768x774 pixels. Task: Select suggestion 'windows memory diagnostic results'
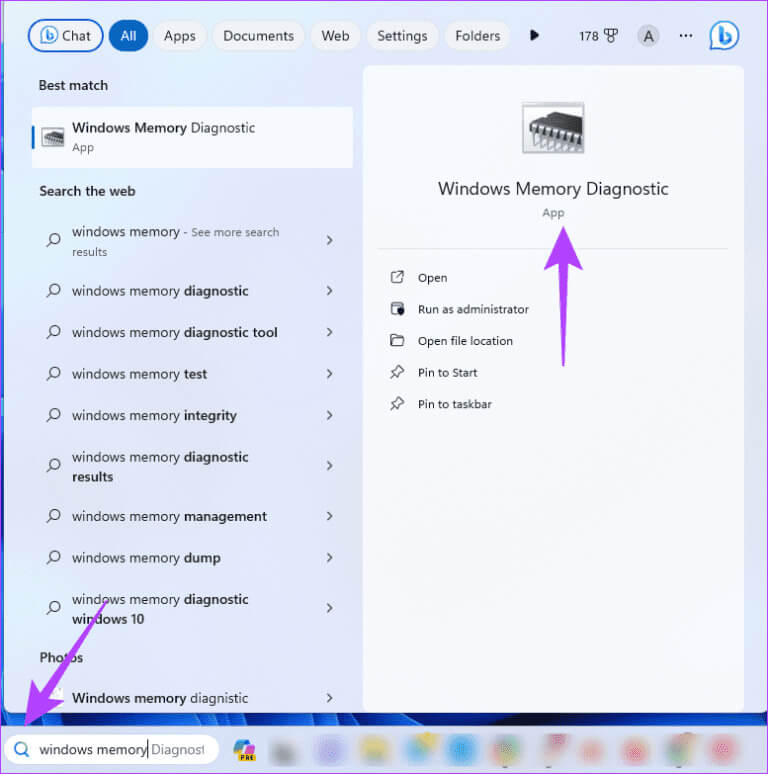pyautogui.click(x=190, y=466)
